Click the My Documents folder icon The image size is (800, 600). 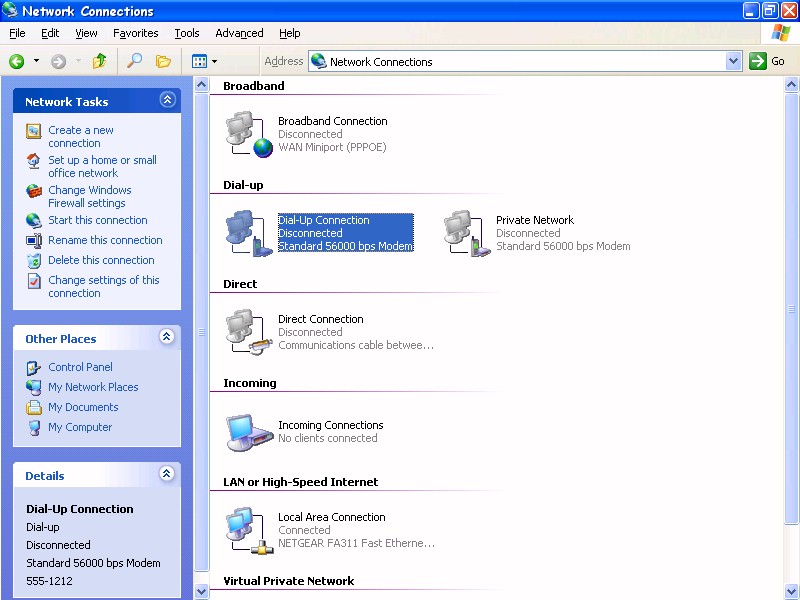(x=34, y=407)
